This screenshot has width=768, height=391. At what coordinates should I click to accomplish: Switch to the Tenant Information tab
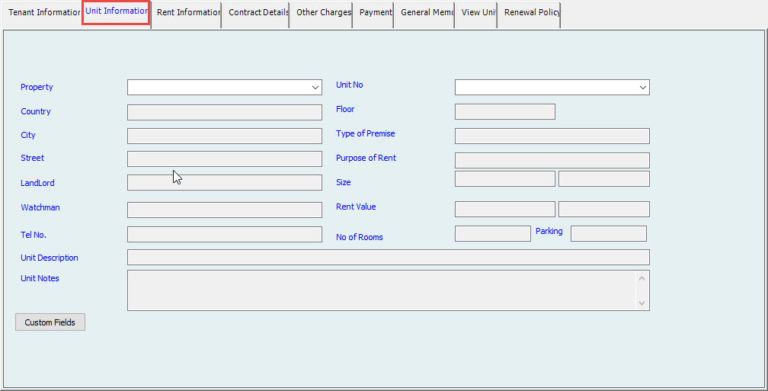coord(43,13)
